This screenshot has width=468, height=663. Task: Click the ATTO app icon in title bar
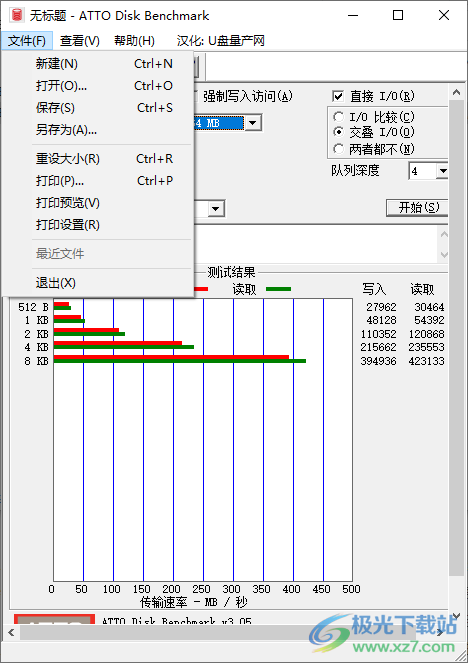16,16
